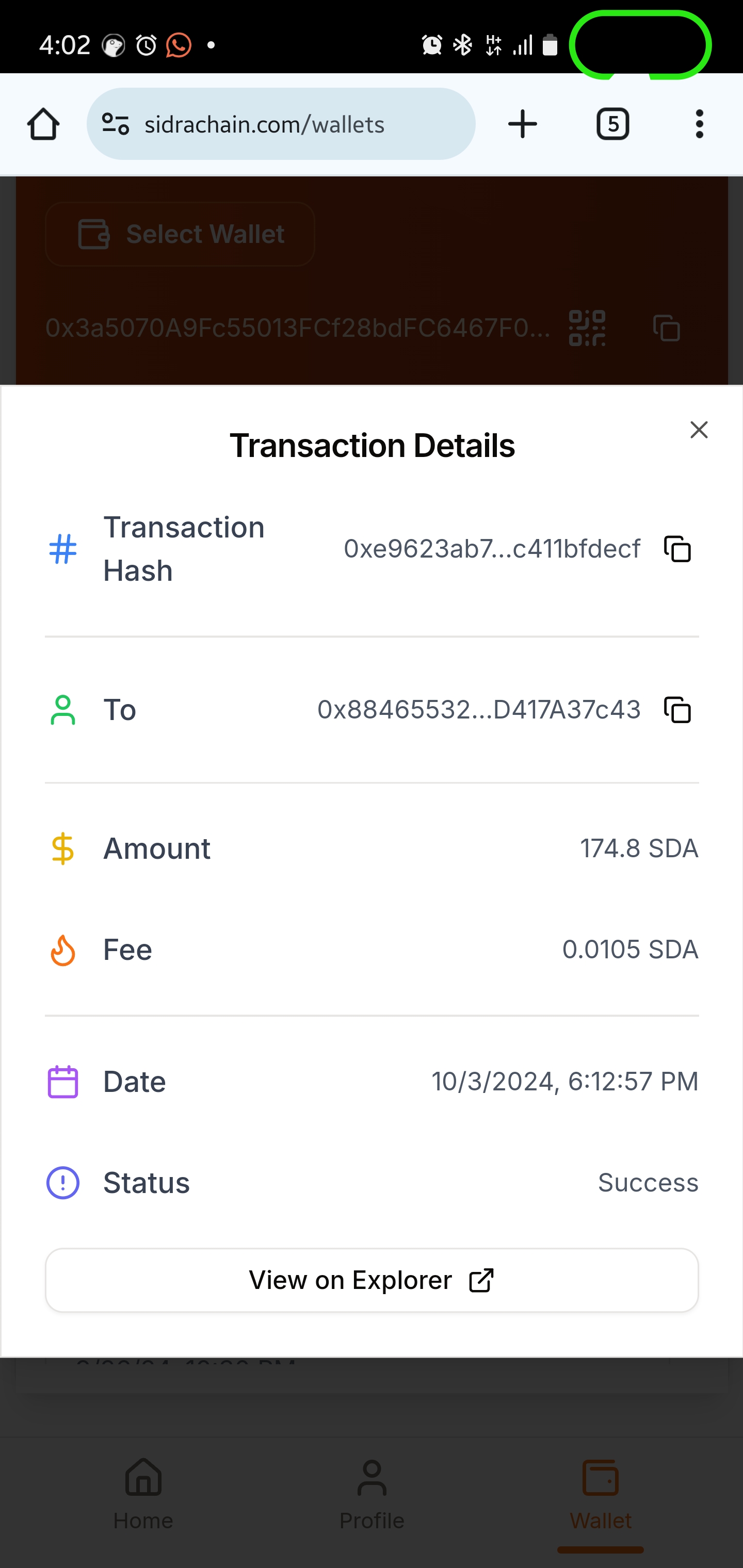The width and height of the screenshot is (743, 1568).
Task: Open site settings icon in address bar
Action: tap(116, 124)
